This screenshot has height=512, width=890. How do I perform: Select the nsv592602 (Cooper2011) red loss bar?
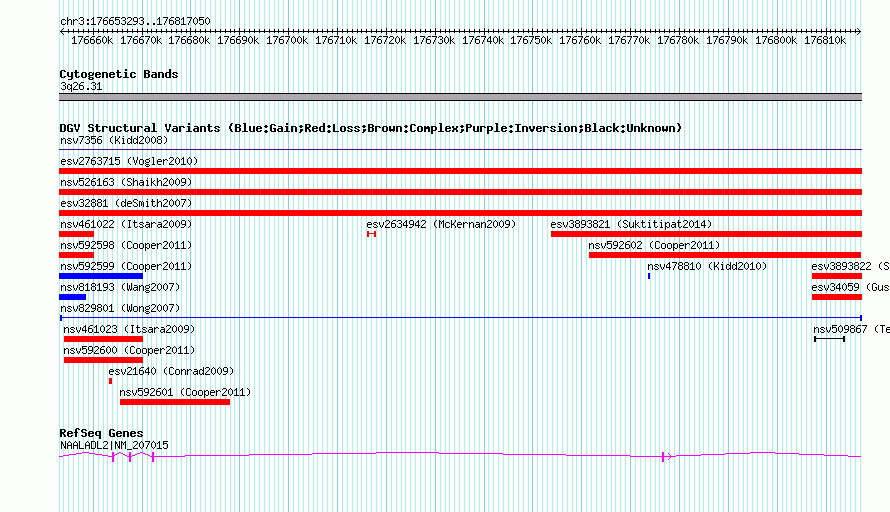click(x=725, y=255)
